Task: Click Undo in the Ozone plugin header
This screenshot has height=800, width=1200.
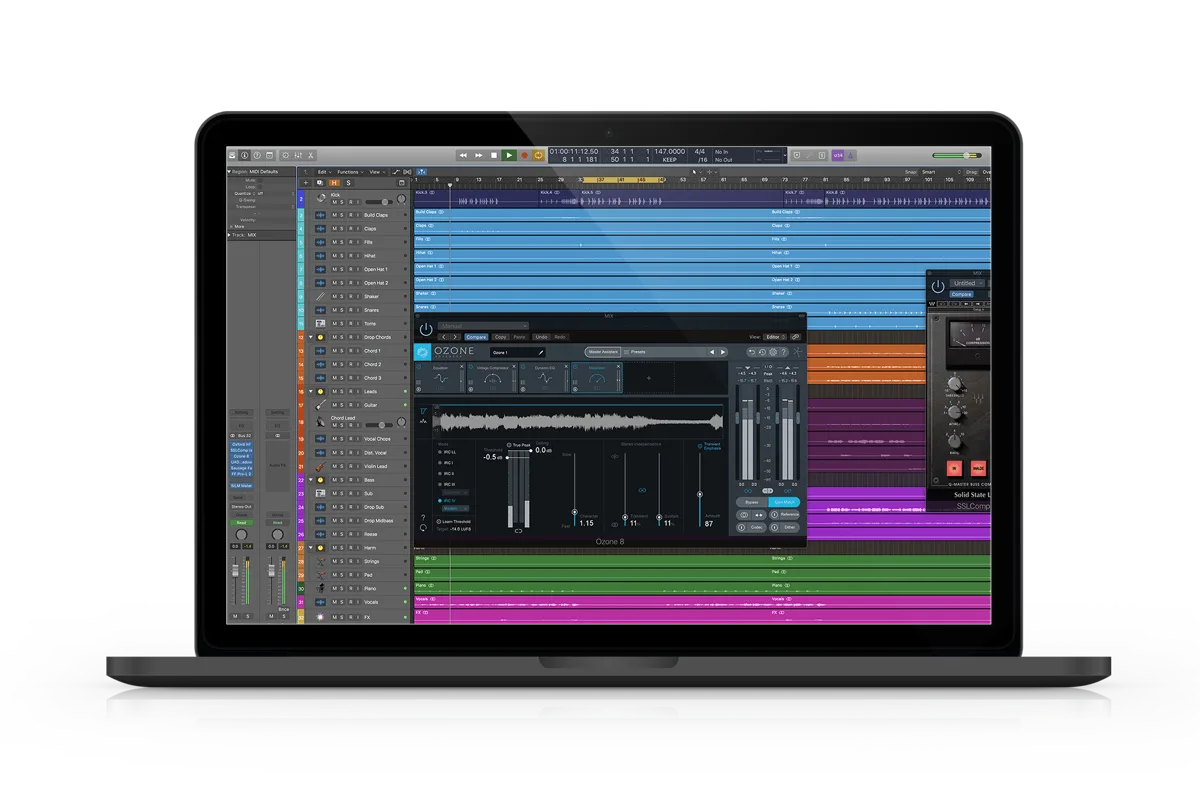Action: (541, 337)
